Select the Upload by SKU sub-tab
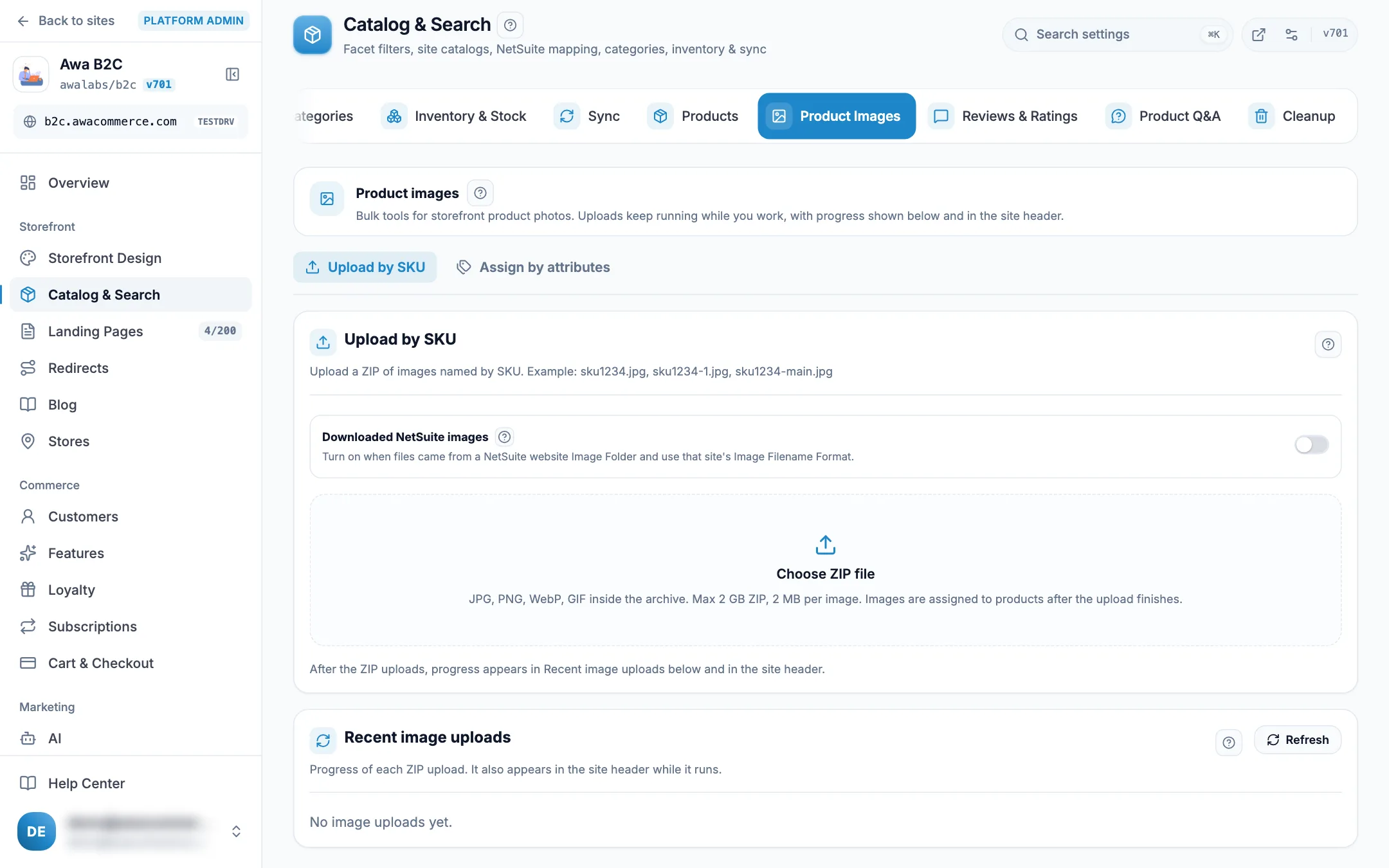The image size is (1389, 868). point(365,267)
